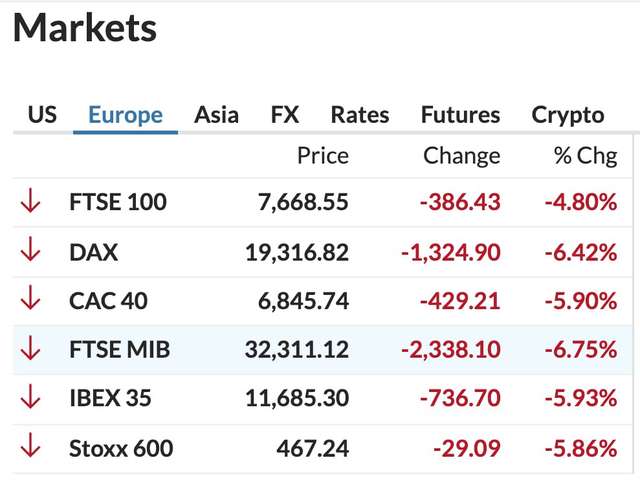Viewport: 640px width, 487px height.
Task: Click the down arrow icon beside FTSE 100
Action: pos(30,202)
